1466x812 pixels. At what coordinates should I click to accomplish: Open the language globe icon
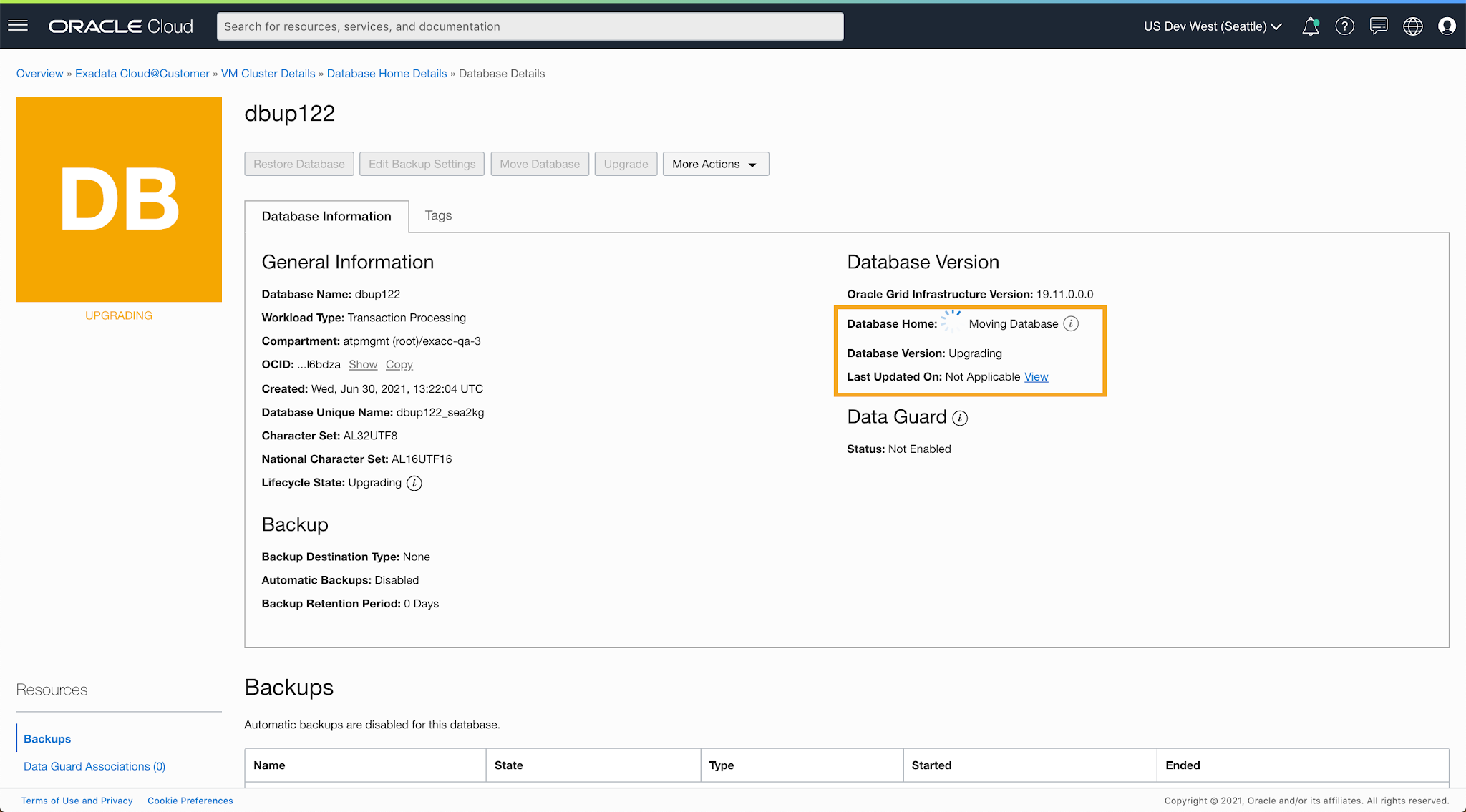click(x=1412, y=26)
